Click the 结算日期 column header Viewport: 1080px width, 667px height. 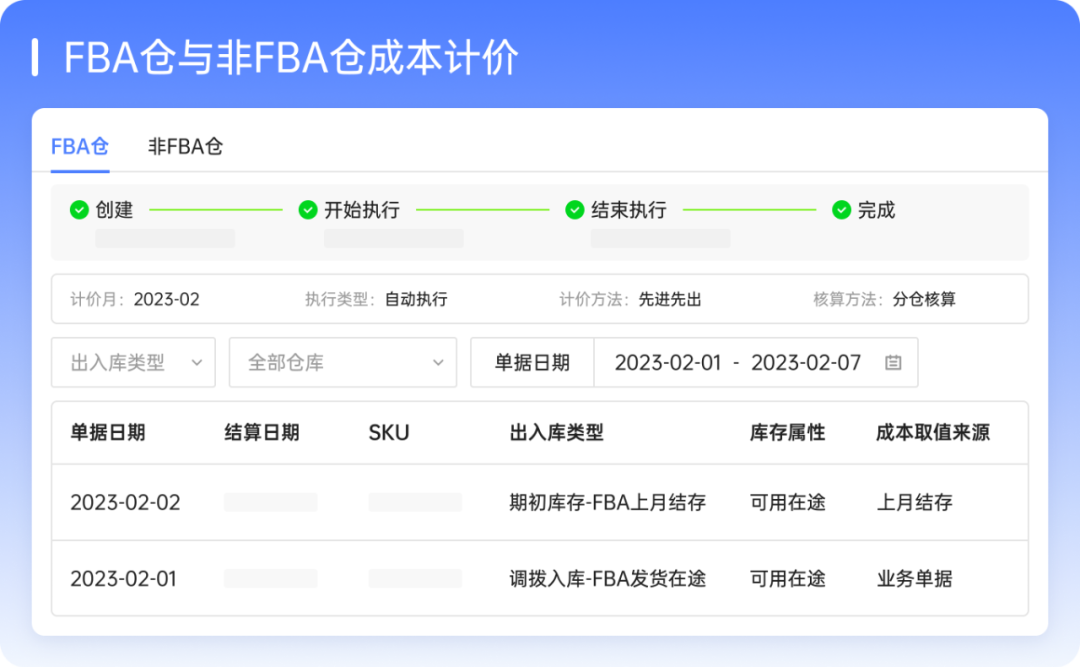point(263,432)
